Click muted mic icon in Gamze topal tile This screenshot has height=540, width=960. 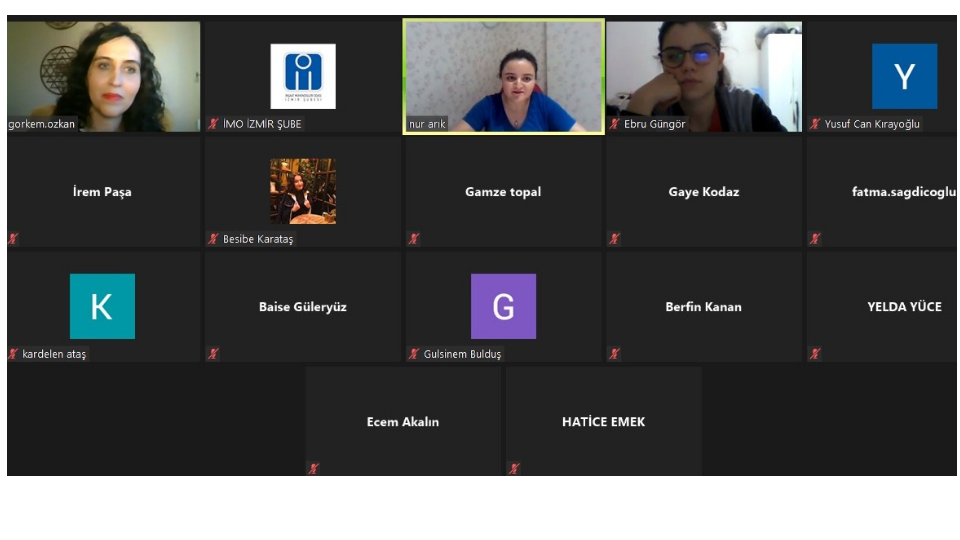(x=414, y=239)
